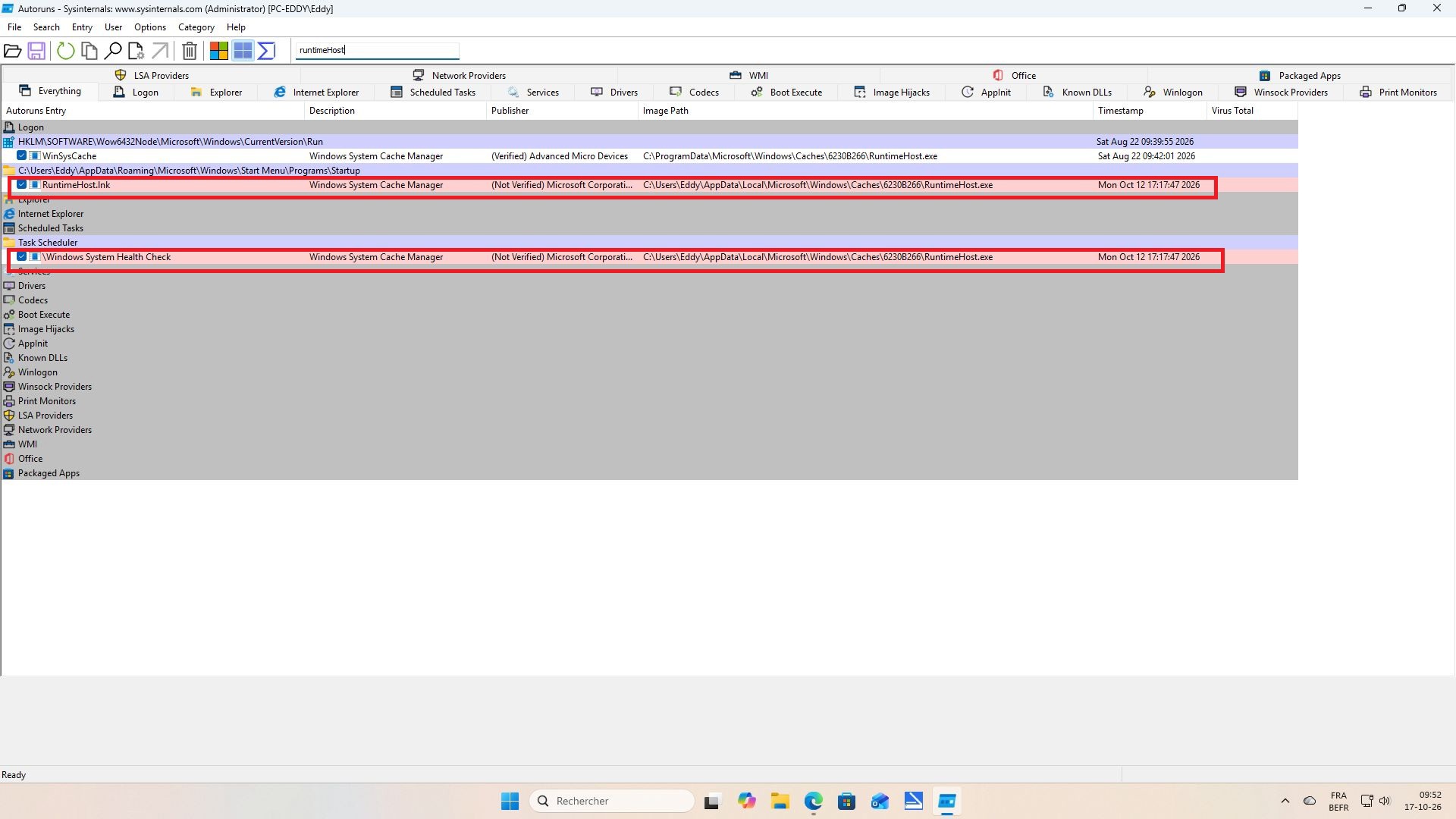The image size is (1456, 819).
Task: Open the Edge browser from the taskbar
Action: [x=814, y=801]
